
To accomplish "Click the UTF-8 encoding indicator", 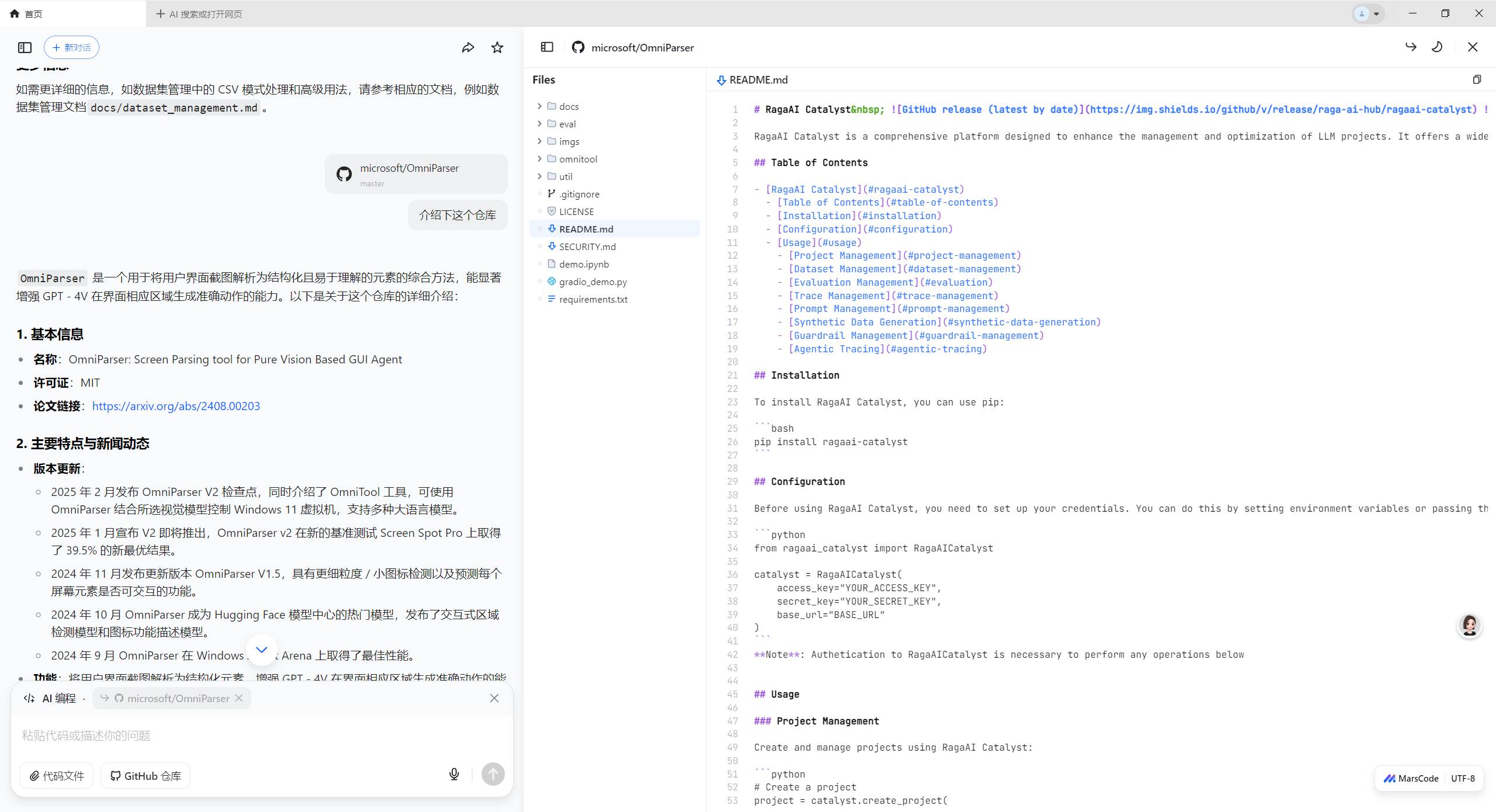I will [x=1463, y=778].
